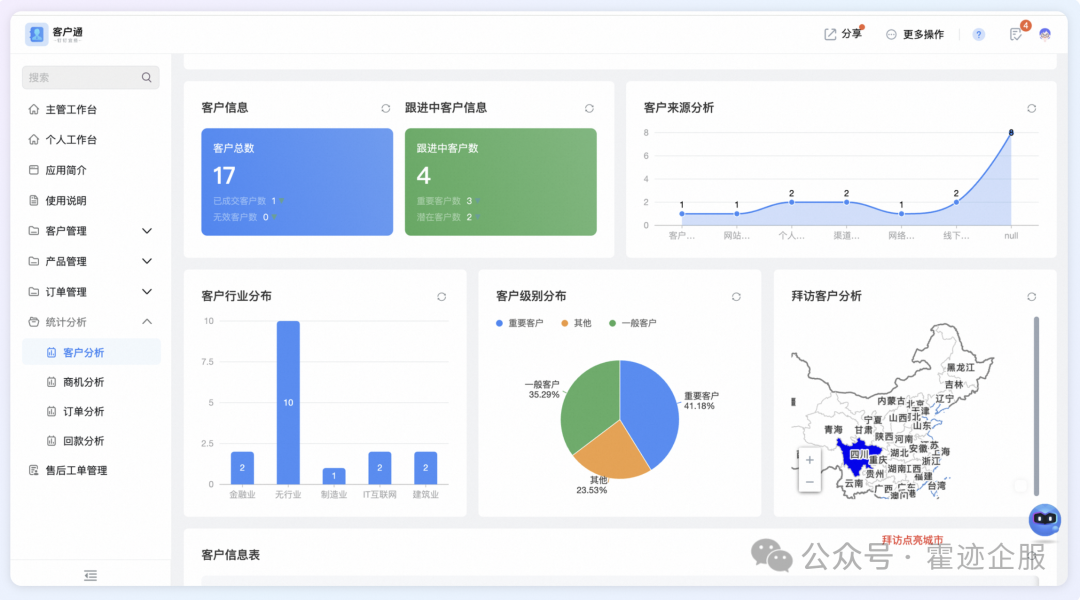The width and height of the screenshot is (1080, 600).
Task: Refresh the 拜访客户分析 map
Action: [x=1031, y=296]
